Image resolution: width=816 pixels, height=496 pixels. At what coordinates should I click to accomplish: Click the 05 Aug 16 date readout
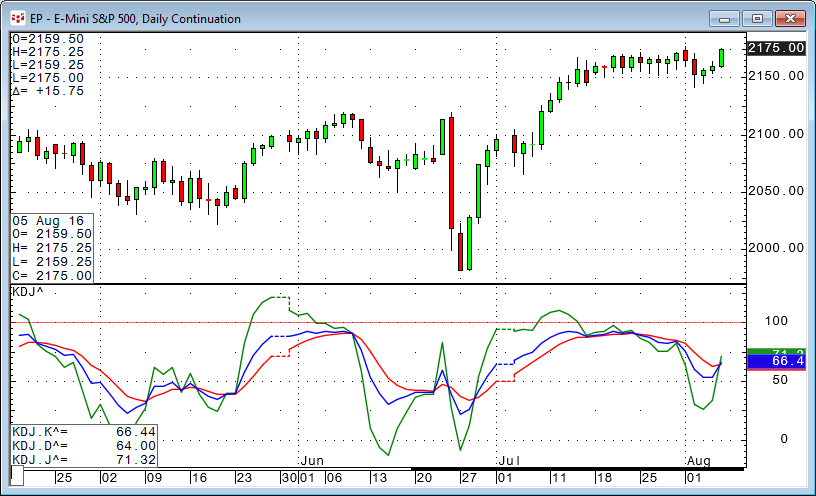[48, 221]
